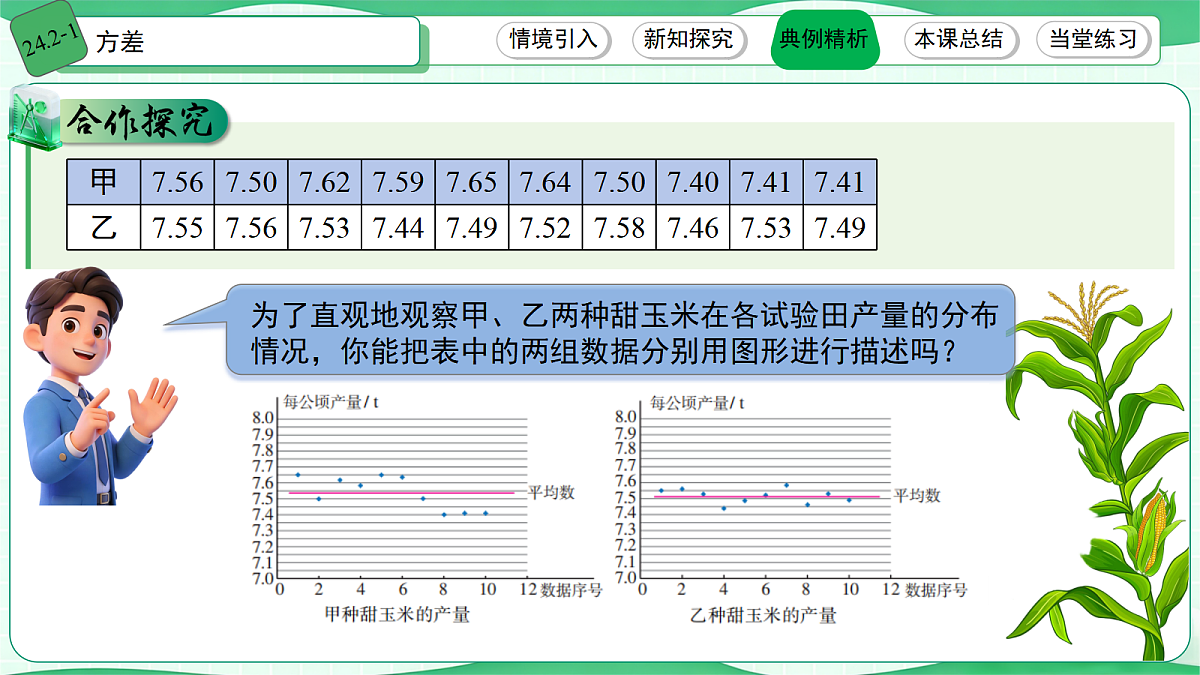Click the 7.55 cell in the 乙 row
The image size is (1200, 675).
(x=178, y=228)
